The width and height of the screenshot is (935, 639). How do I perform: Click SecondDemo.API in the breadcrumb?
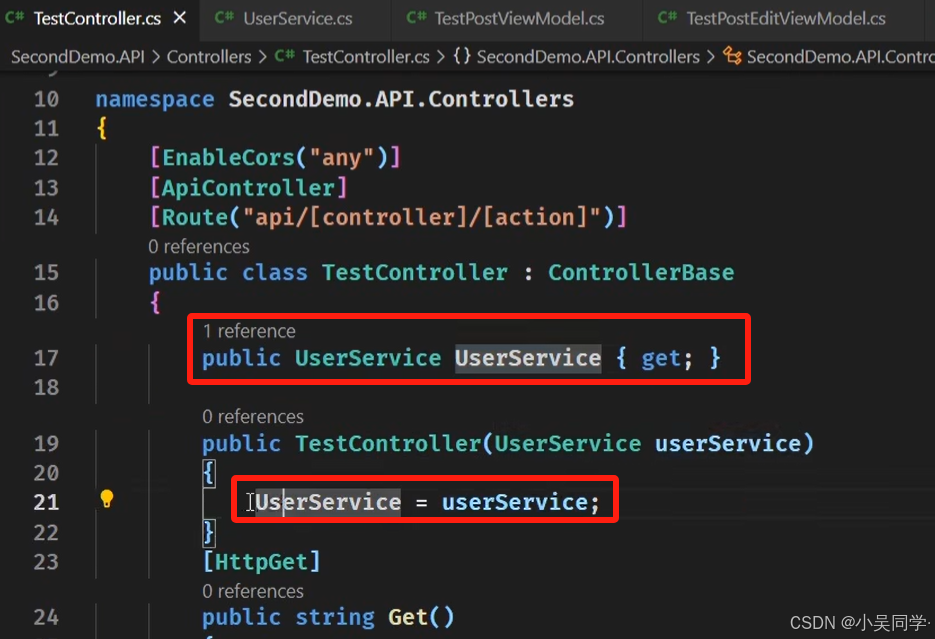coord(78,57)
